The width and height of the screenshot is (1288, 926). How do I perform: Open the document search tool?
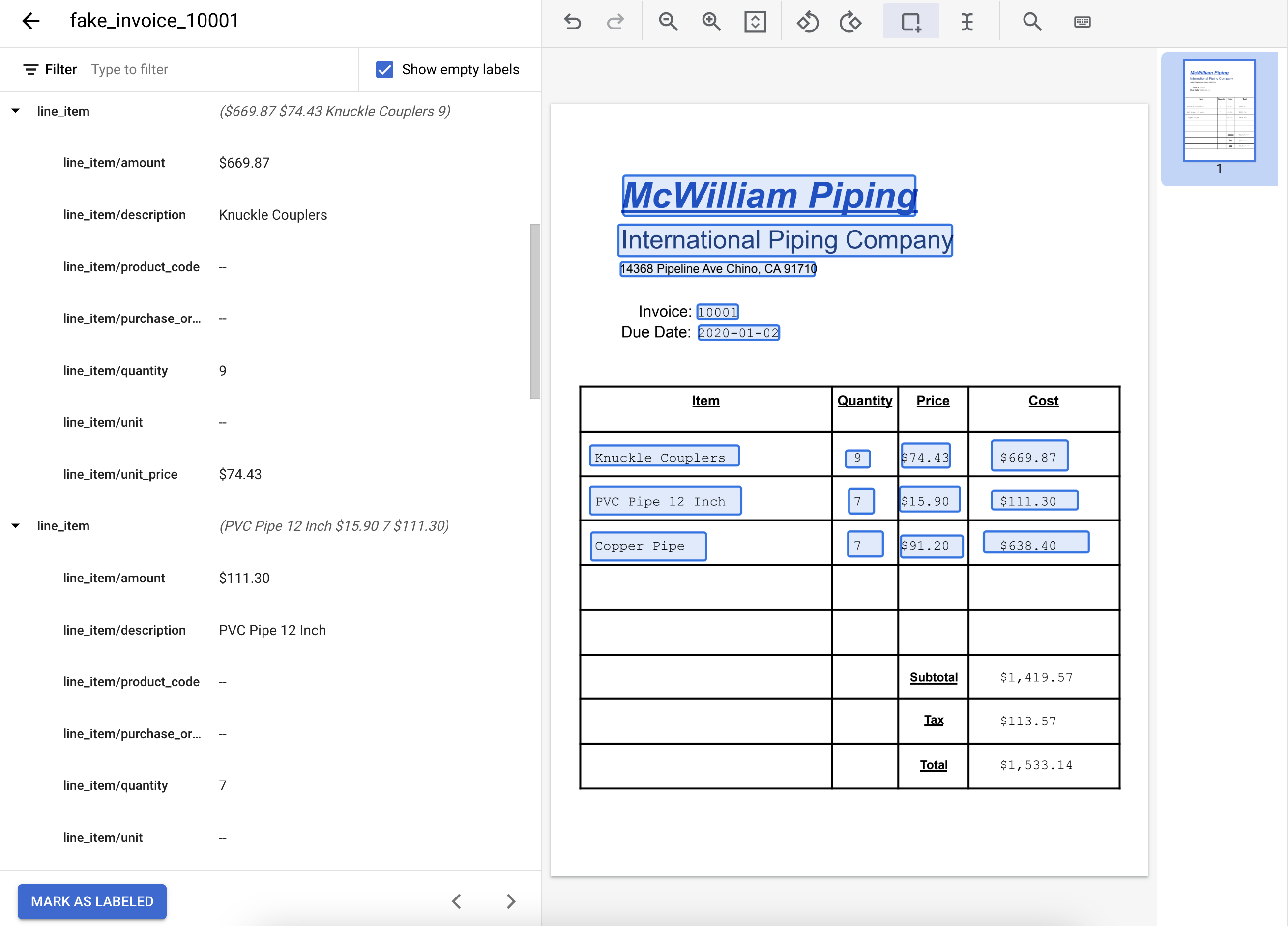1032,22
